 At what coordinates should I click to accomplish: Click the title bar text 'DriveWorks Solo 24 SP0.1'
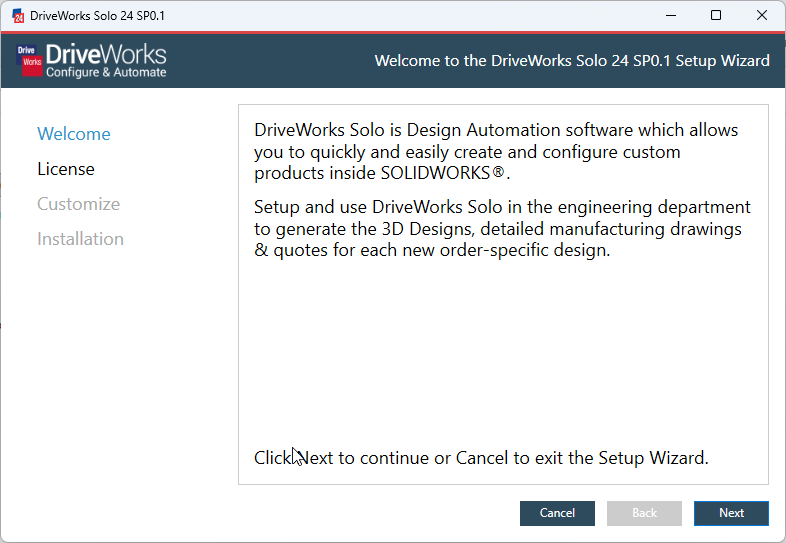point(97,16)
